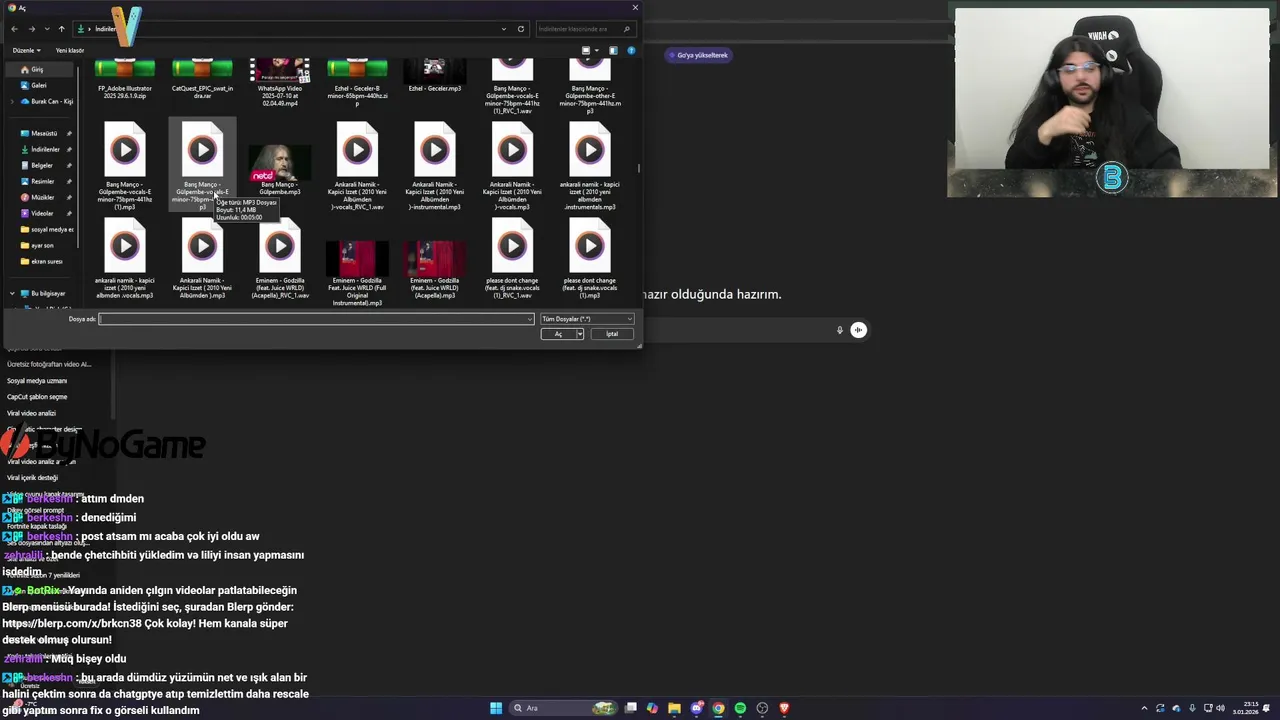The width and height of the screenshot is (1280, 720).
Task: Select Eminem Godzilla (Acapella)_RVC_1.wav file
Action: (279, 259)
